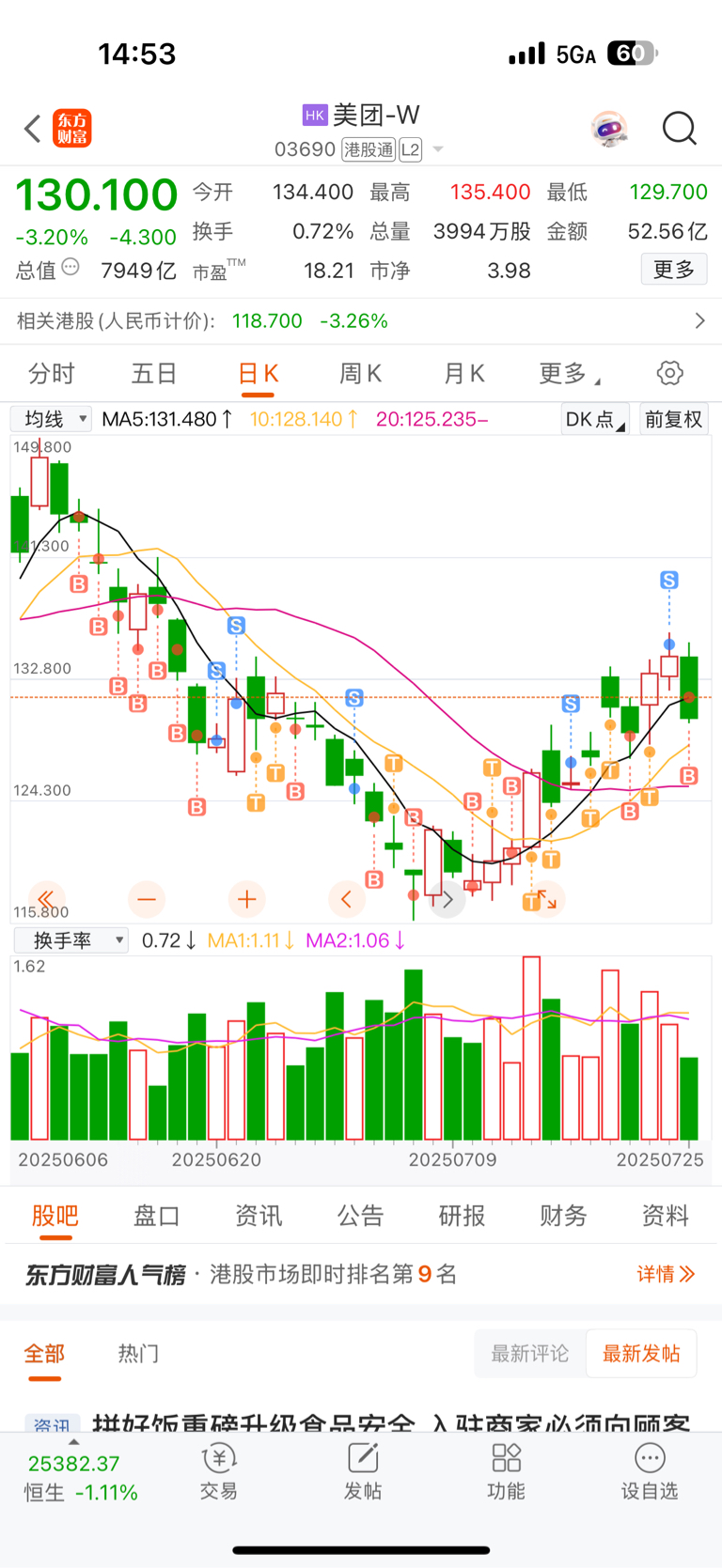Zoom out chart with minus button
Viewport: 722px width, 1568px height.
(x=147, y=899)
